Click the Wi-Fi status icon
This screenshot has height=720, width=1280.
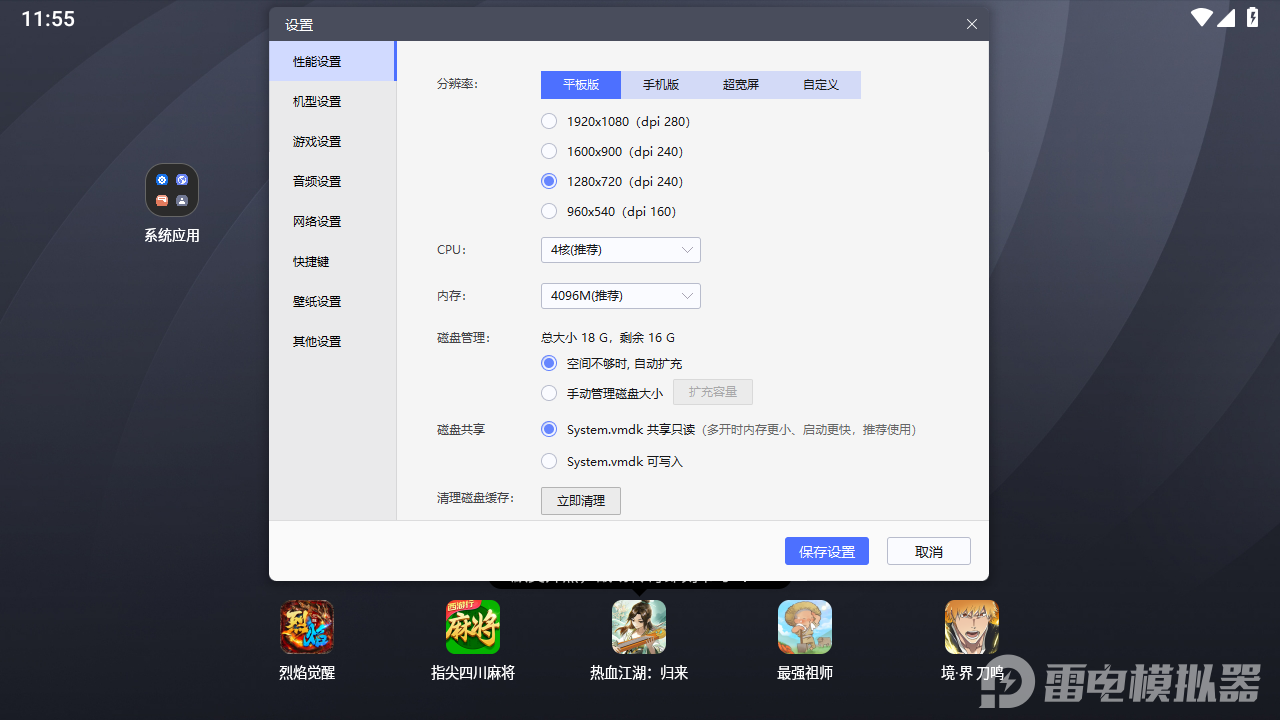pos(1201,18)
